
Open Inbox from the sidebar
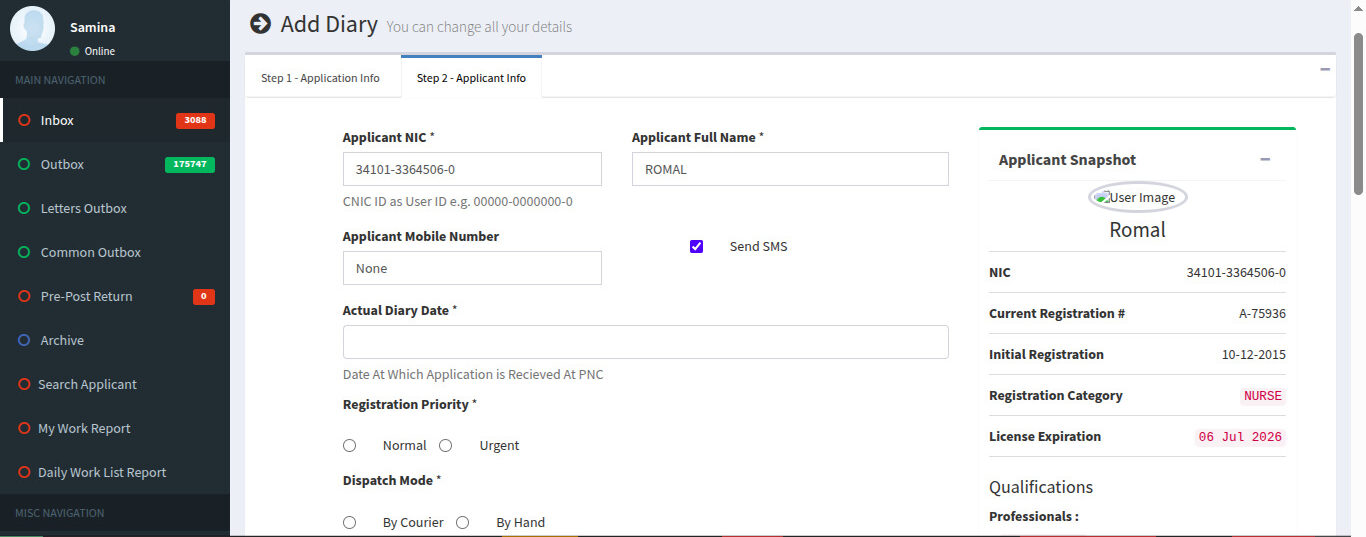(x=115, y=120)
